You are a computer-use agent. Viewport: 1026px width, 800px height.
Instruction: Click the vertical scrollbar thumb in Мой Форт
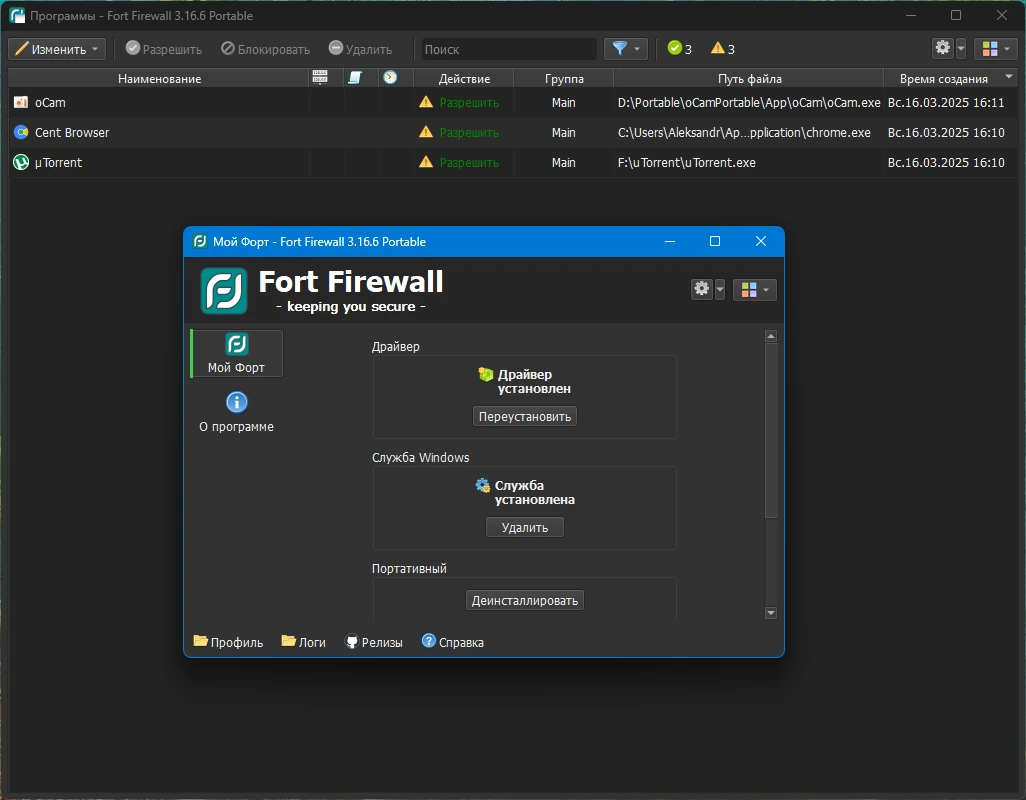(771, 430)
